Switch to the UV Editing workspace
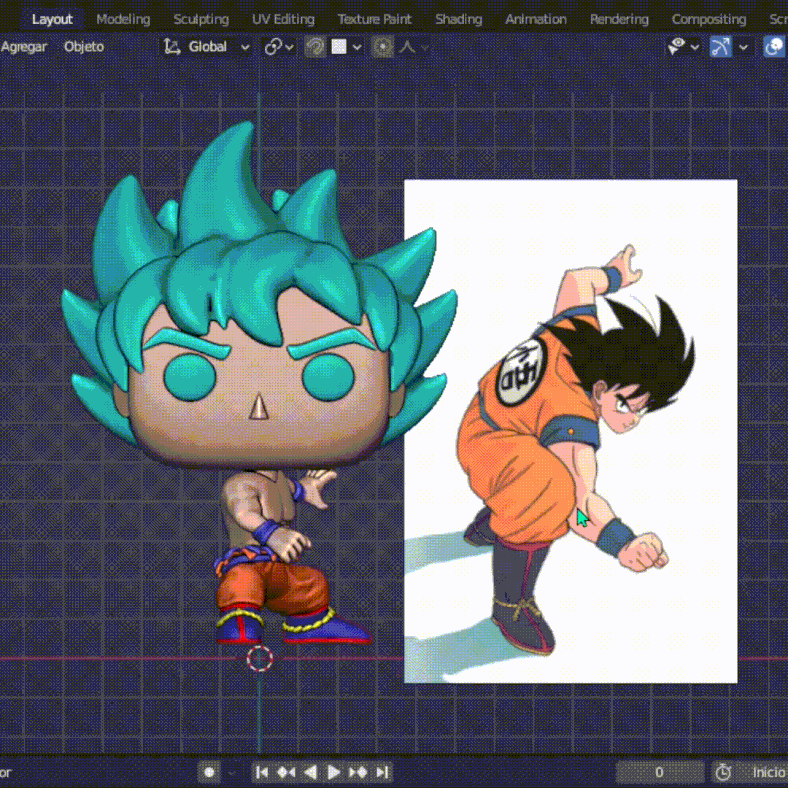 [283, 19]
